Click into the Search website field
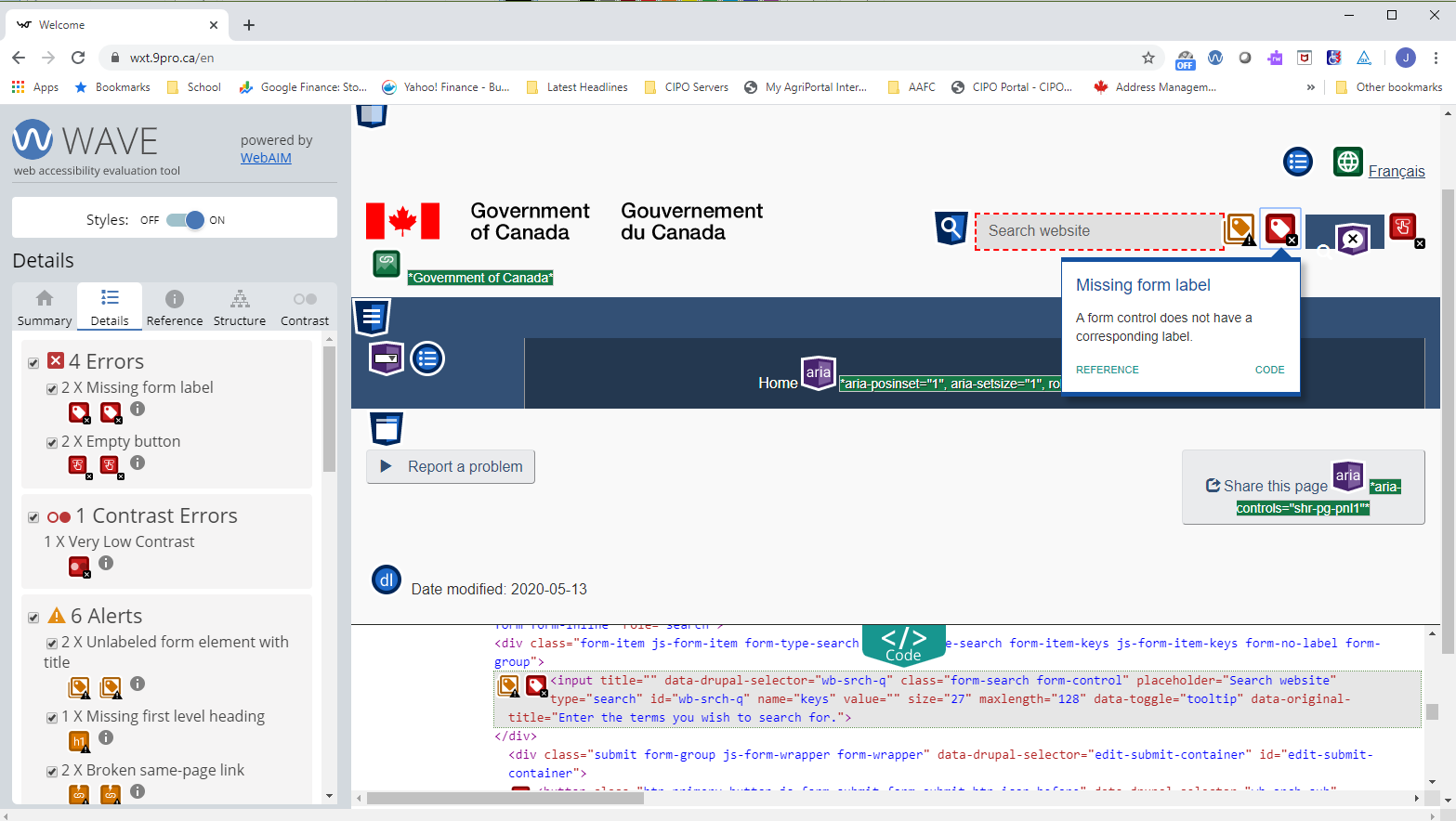 (x=1099, y=231)
